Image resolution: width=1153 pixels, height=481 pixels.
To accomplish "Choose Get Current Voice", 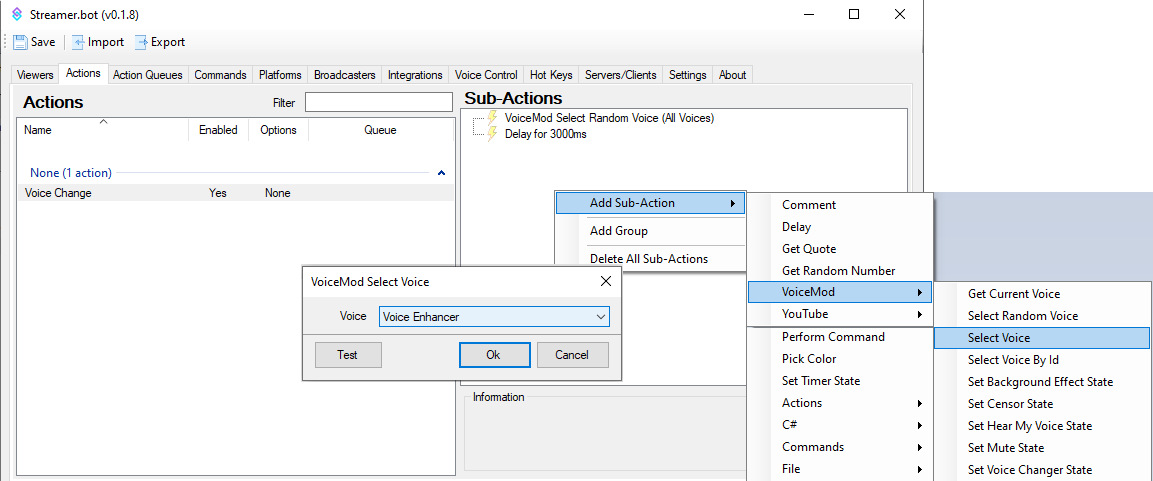I will point(1042,294).
